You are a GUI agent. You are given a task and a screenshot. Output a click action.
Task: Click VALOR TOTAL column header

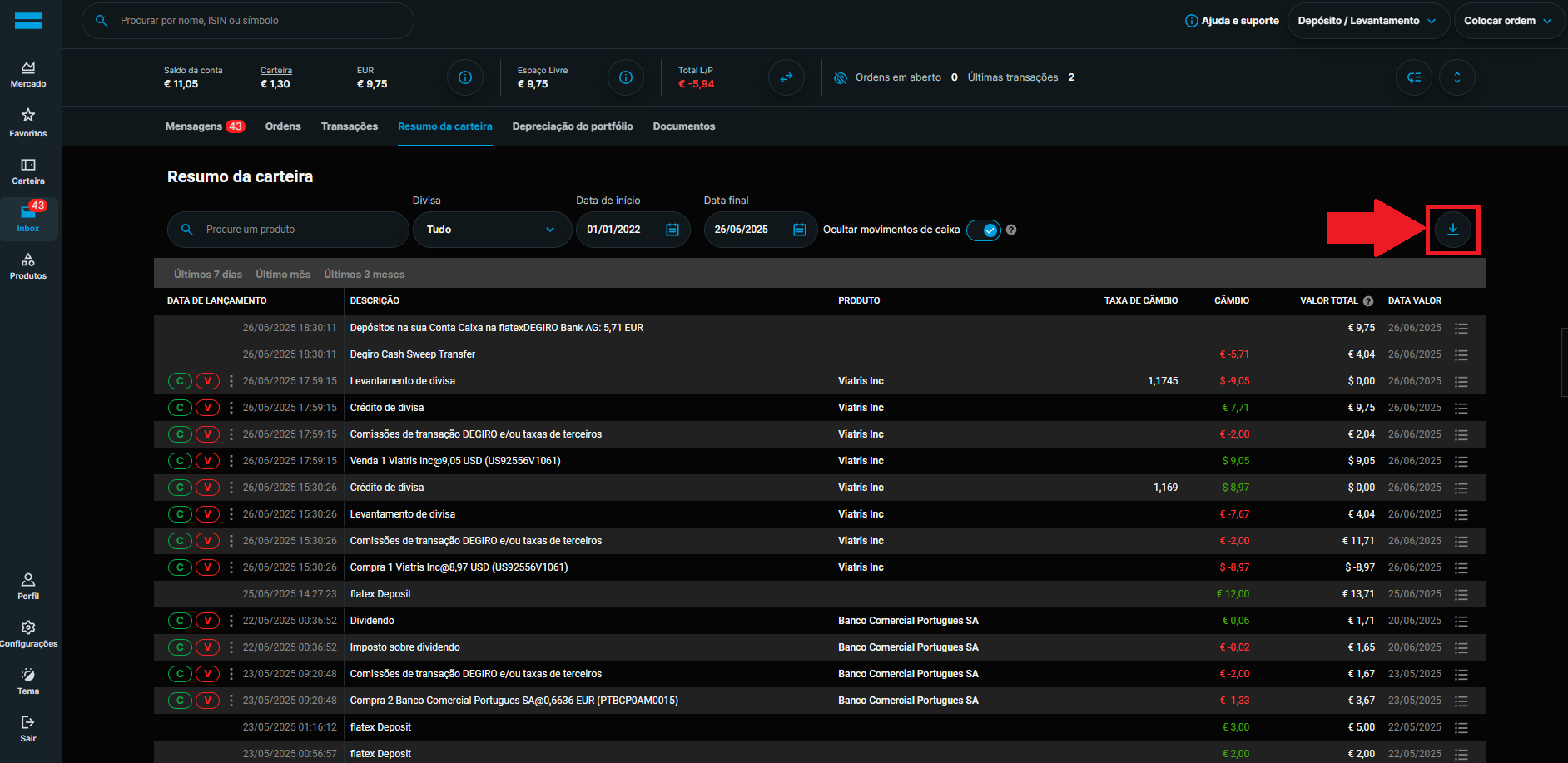pyautogui.click(x=1329, y=301)
